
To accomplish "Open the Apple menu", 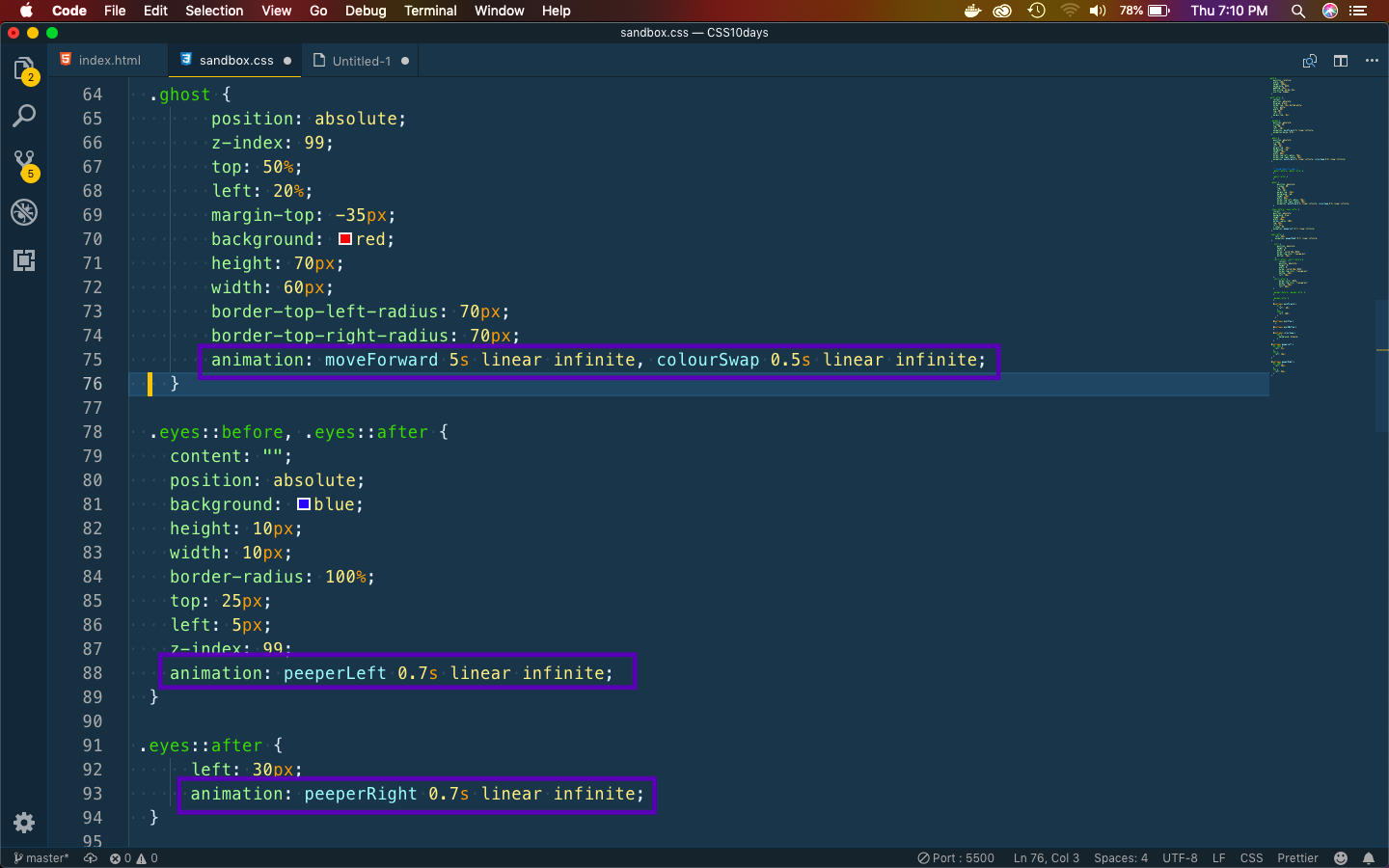I will tap(26, 11).
